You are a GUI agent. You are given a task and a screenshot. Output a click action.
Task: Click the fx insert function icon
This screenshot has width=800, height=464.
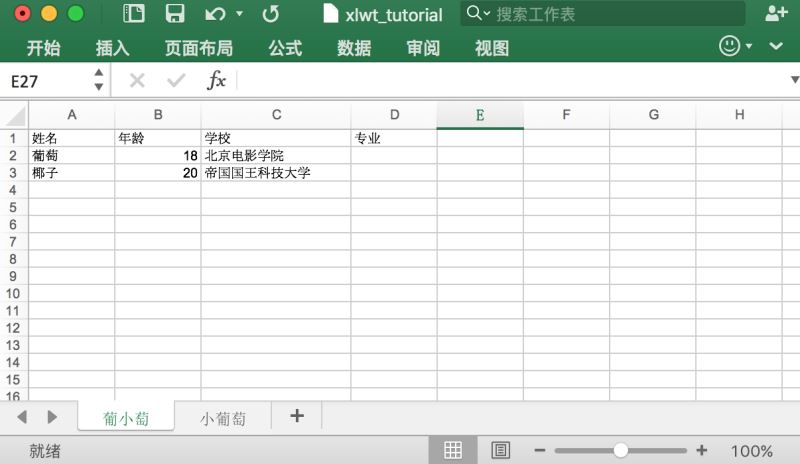coord(216,81)
